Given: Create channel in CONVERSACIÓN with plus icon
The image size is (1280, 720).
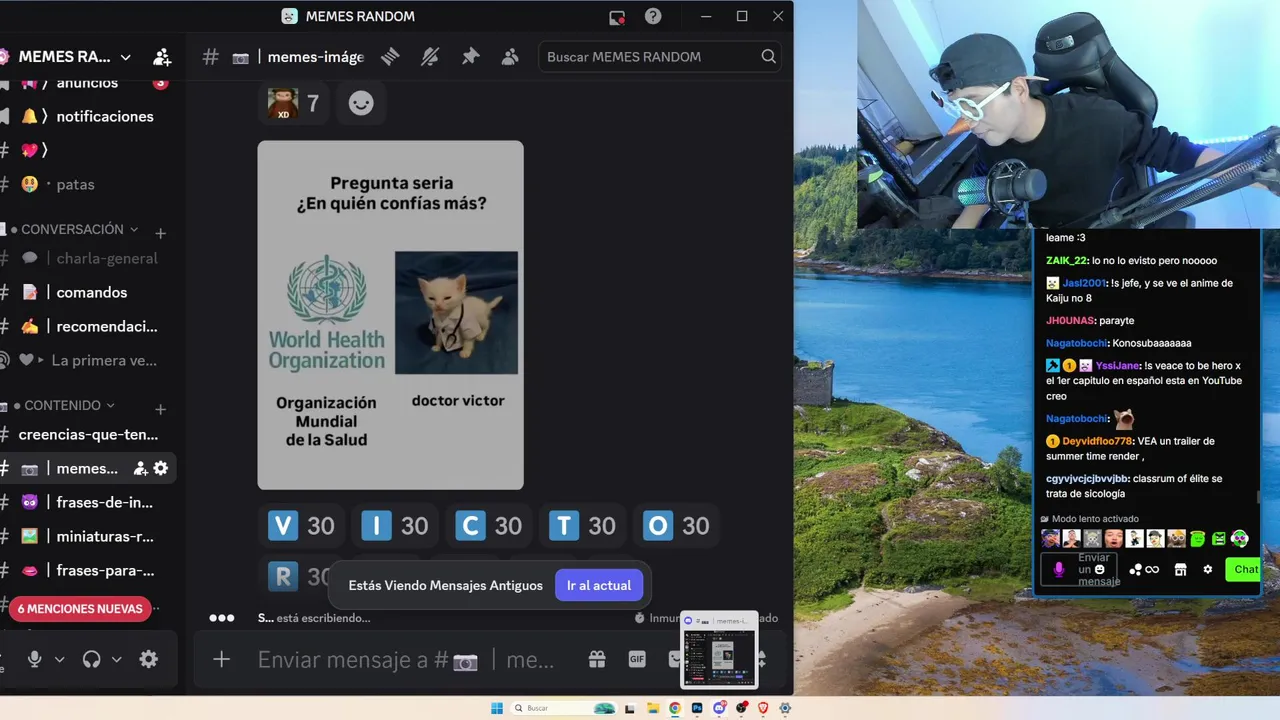Looking at the screenshot, I should point(160,233).
